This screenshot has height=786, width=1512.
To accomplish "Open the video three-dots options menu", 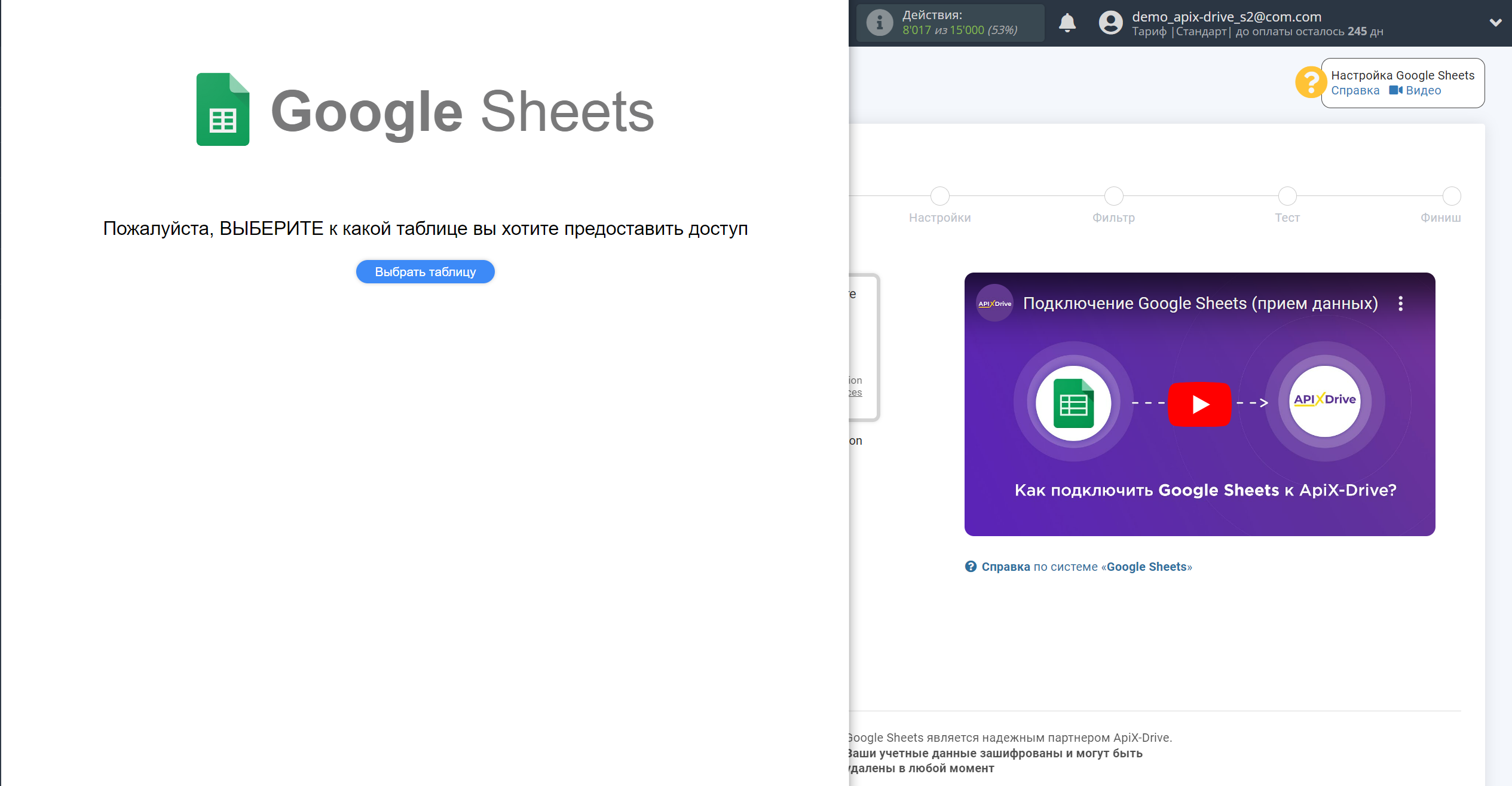I will (1400, 304).
